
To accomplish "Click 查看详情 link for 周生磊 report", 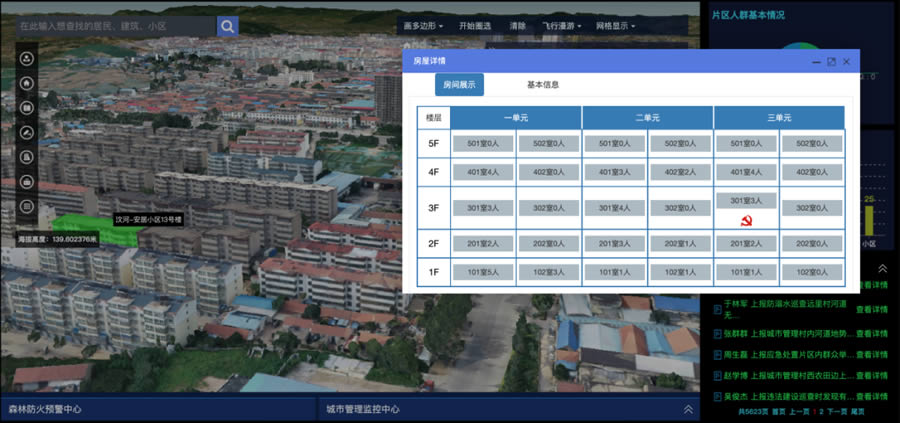I will pos(871,355).
